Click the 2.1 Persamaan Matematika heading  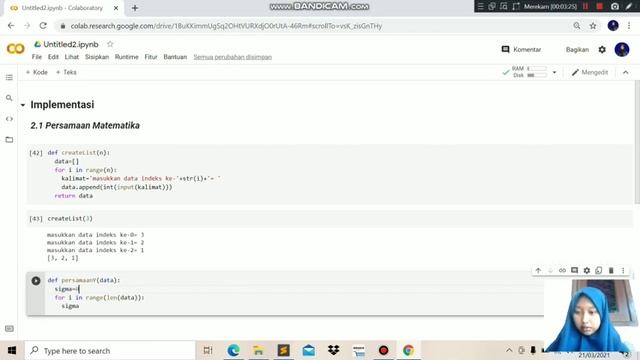click(85, 125)
